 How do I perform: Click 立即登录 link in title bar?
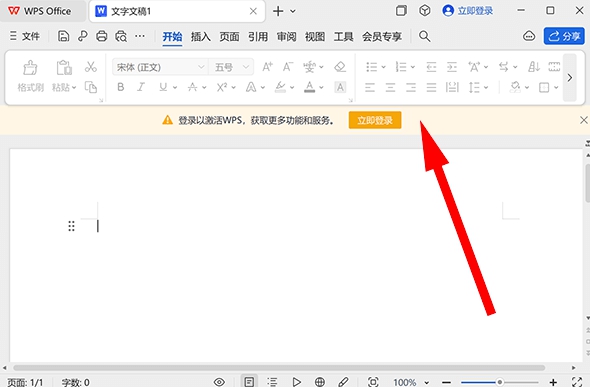475,11
